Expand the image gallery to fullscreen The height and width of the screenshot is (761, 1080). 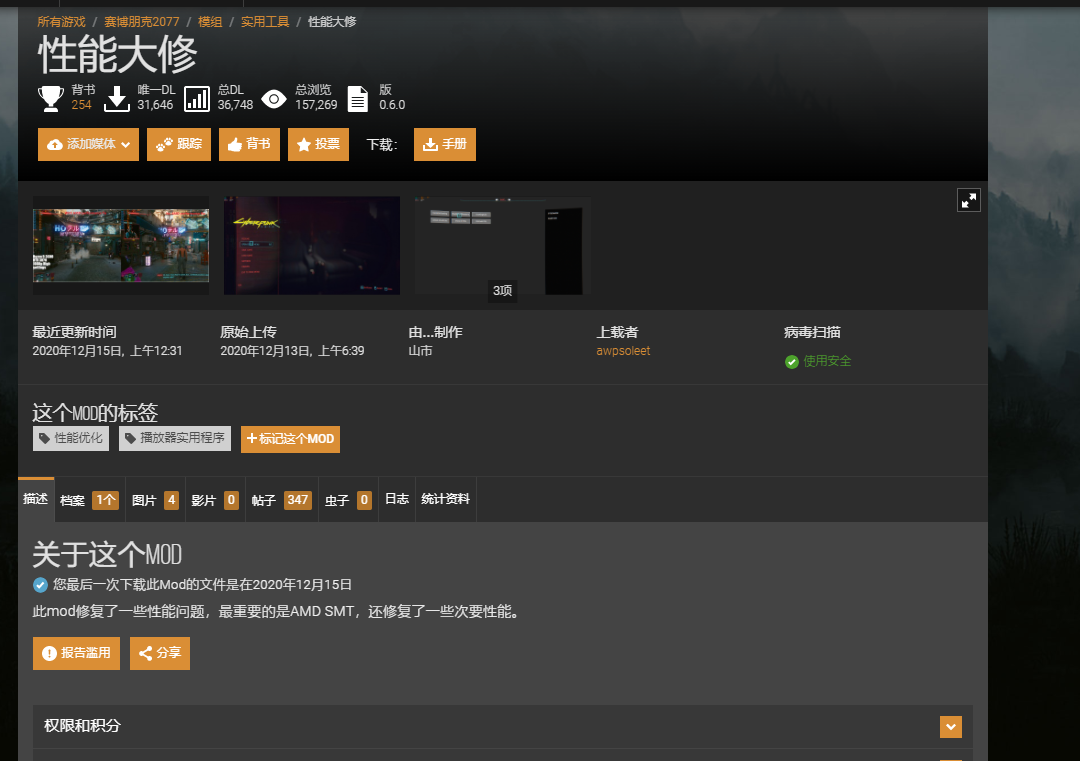tap(968, 199)
